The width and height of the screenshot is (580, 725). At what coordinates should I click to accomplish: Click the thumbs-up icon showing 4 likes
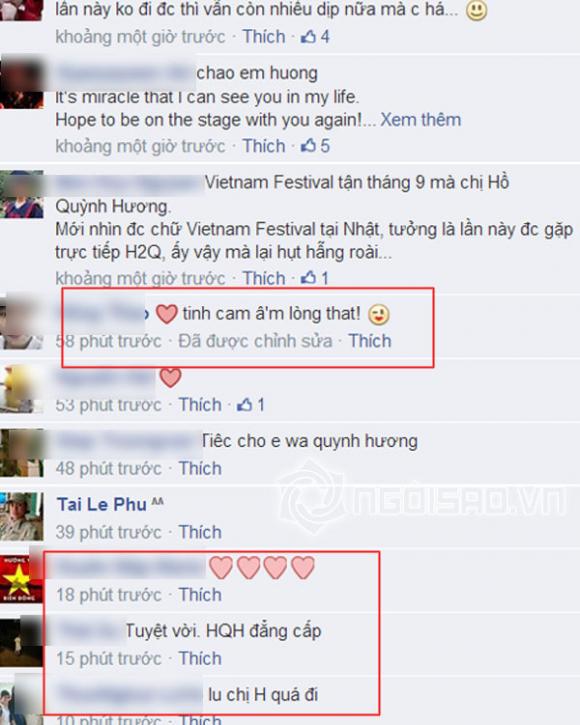tap(308, 37)
